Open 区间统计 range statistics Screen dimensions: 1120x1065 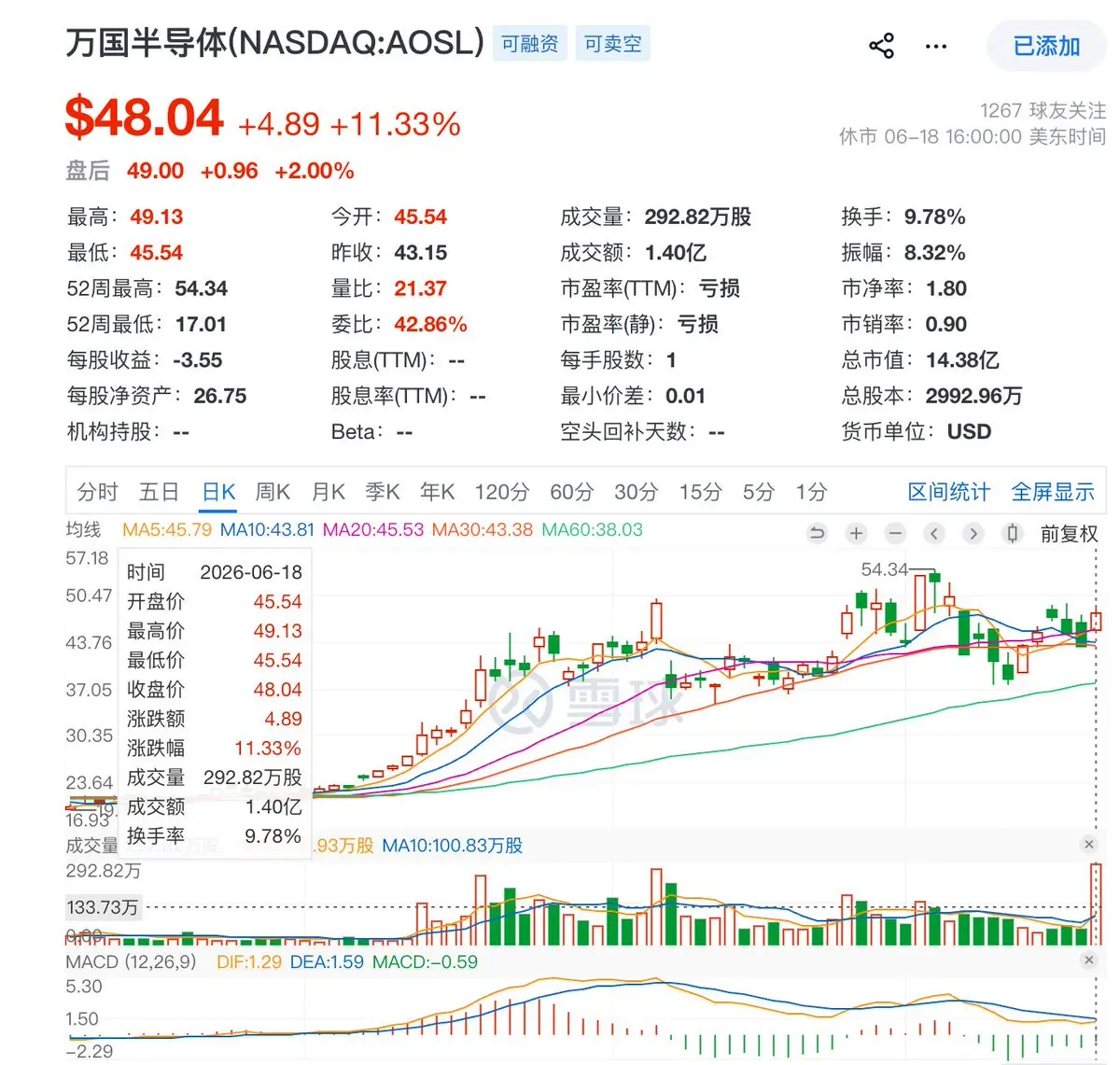click(948, 492)
